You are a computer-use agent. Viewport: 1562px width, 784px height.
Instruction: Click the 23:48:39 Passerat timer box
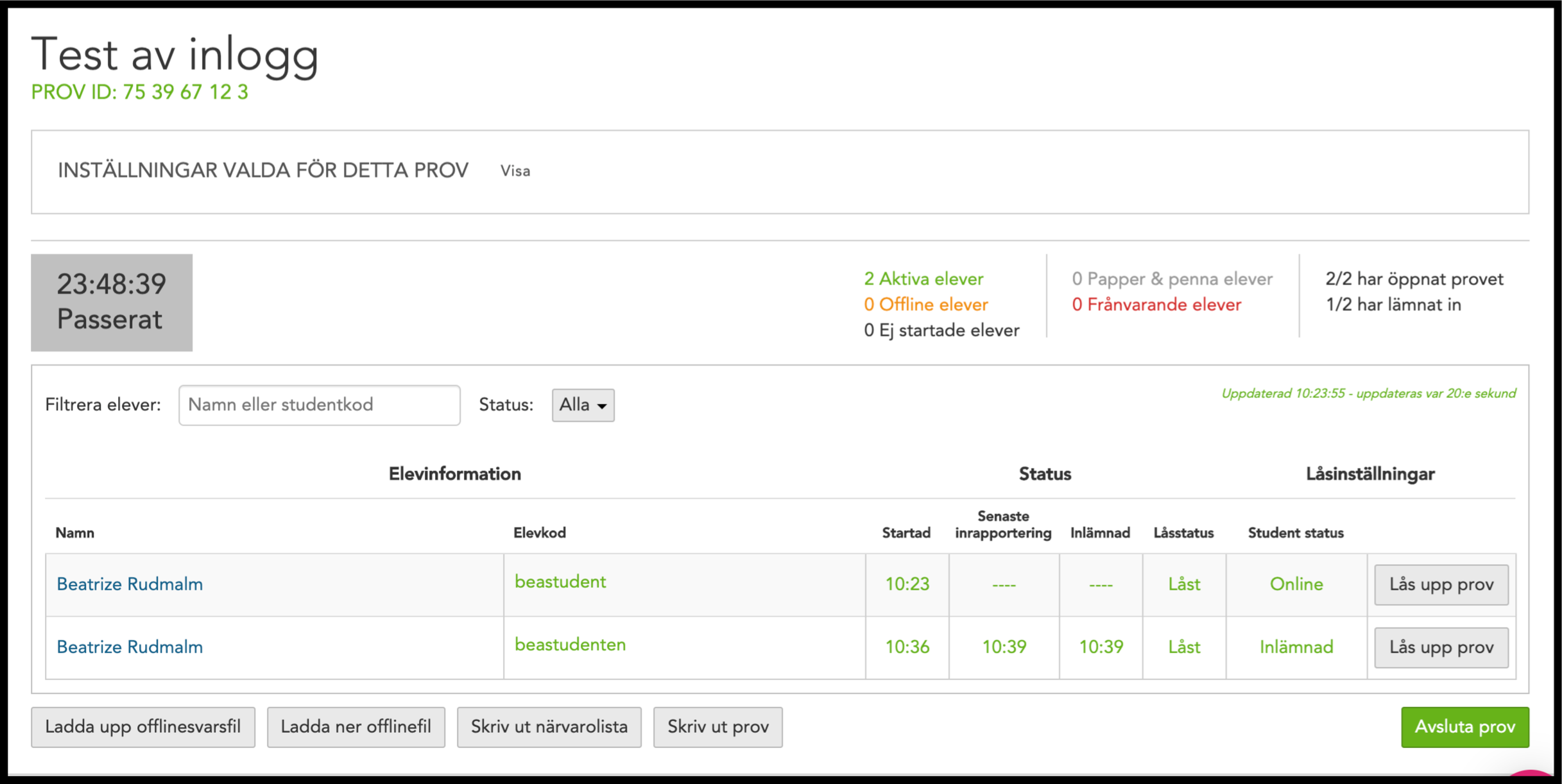[x=112, y=302]
